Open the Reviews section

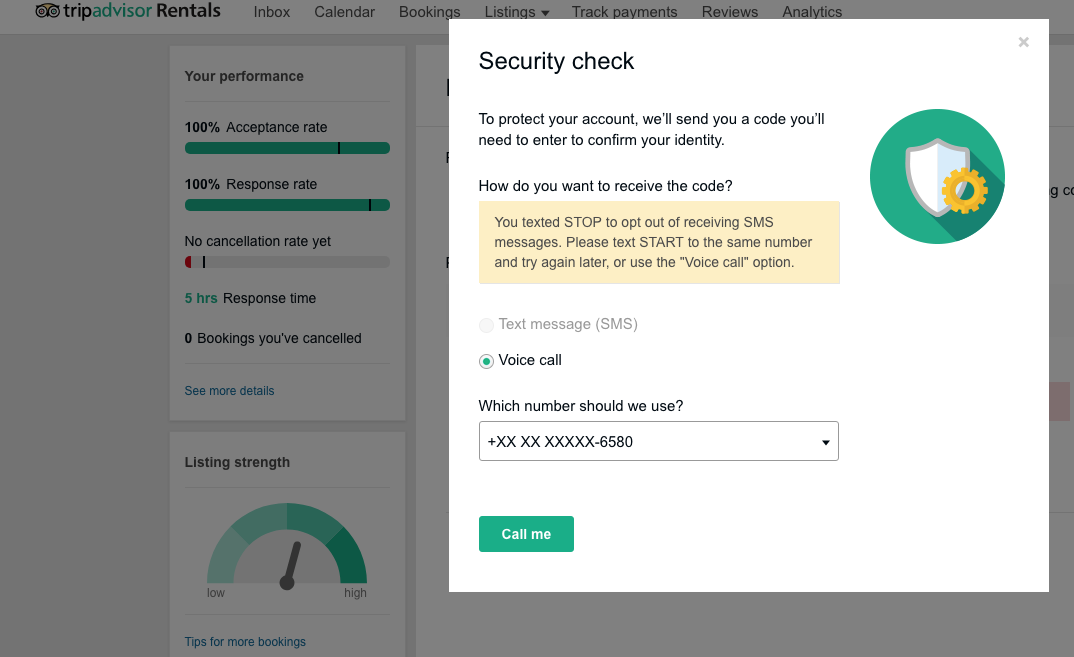pyautogui.click(x=729, y=12)
